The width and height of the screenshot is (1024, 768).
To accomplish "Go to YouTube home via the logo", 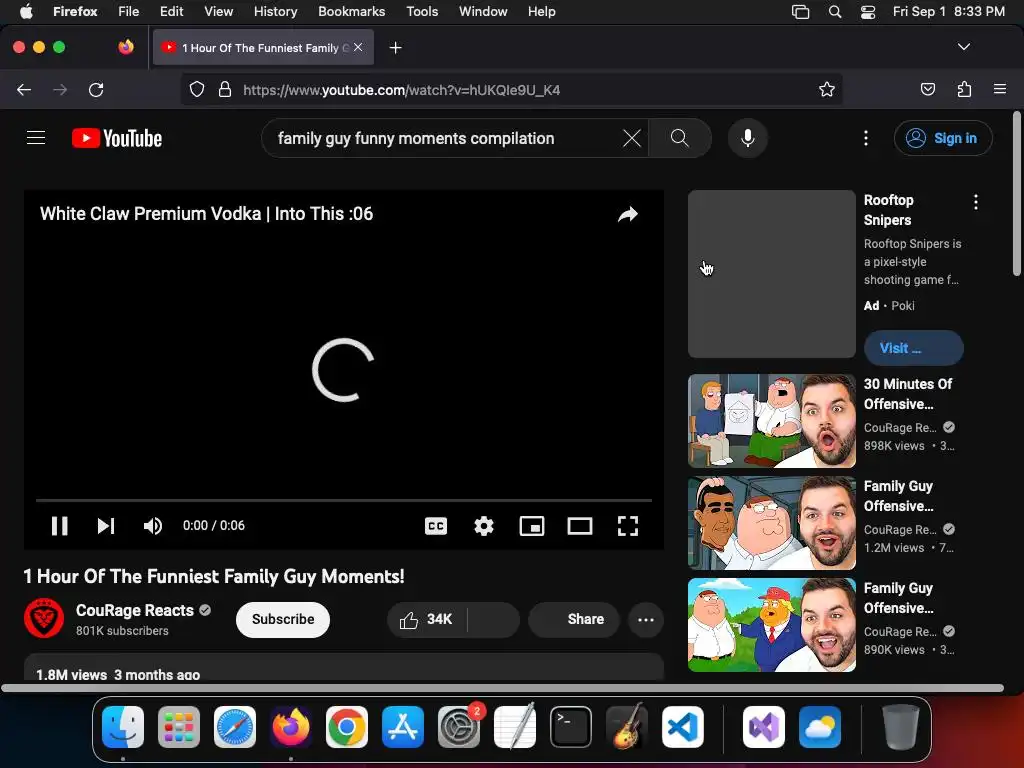I will tap(117, 138).
